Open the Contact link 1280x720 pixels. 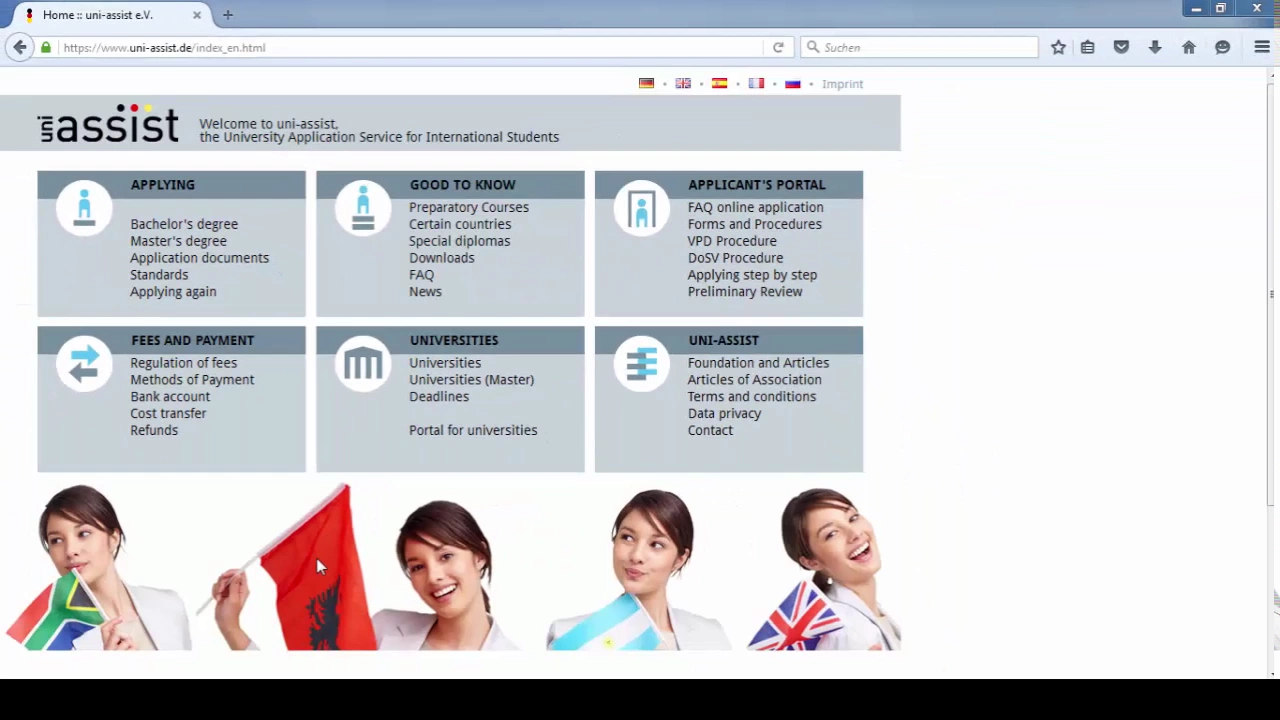click(x=710, y=430)
